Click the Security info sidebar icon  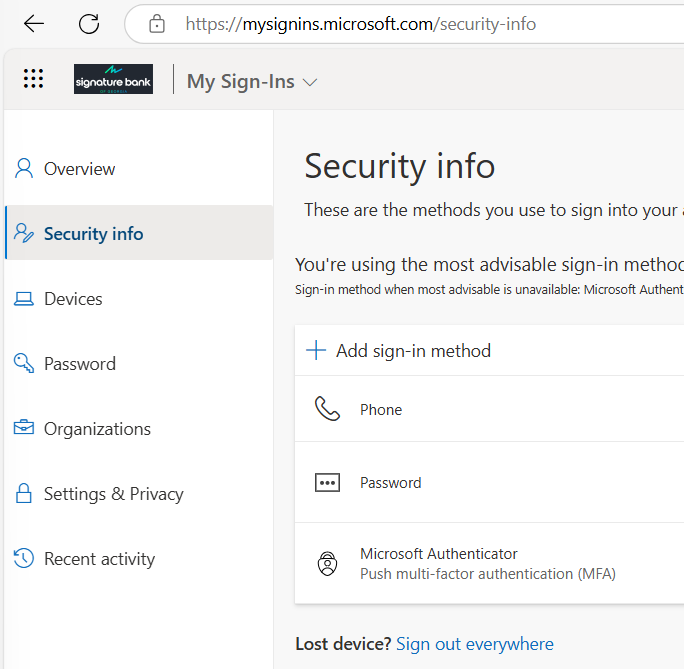pyautogui.click(x=24, y=233)
